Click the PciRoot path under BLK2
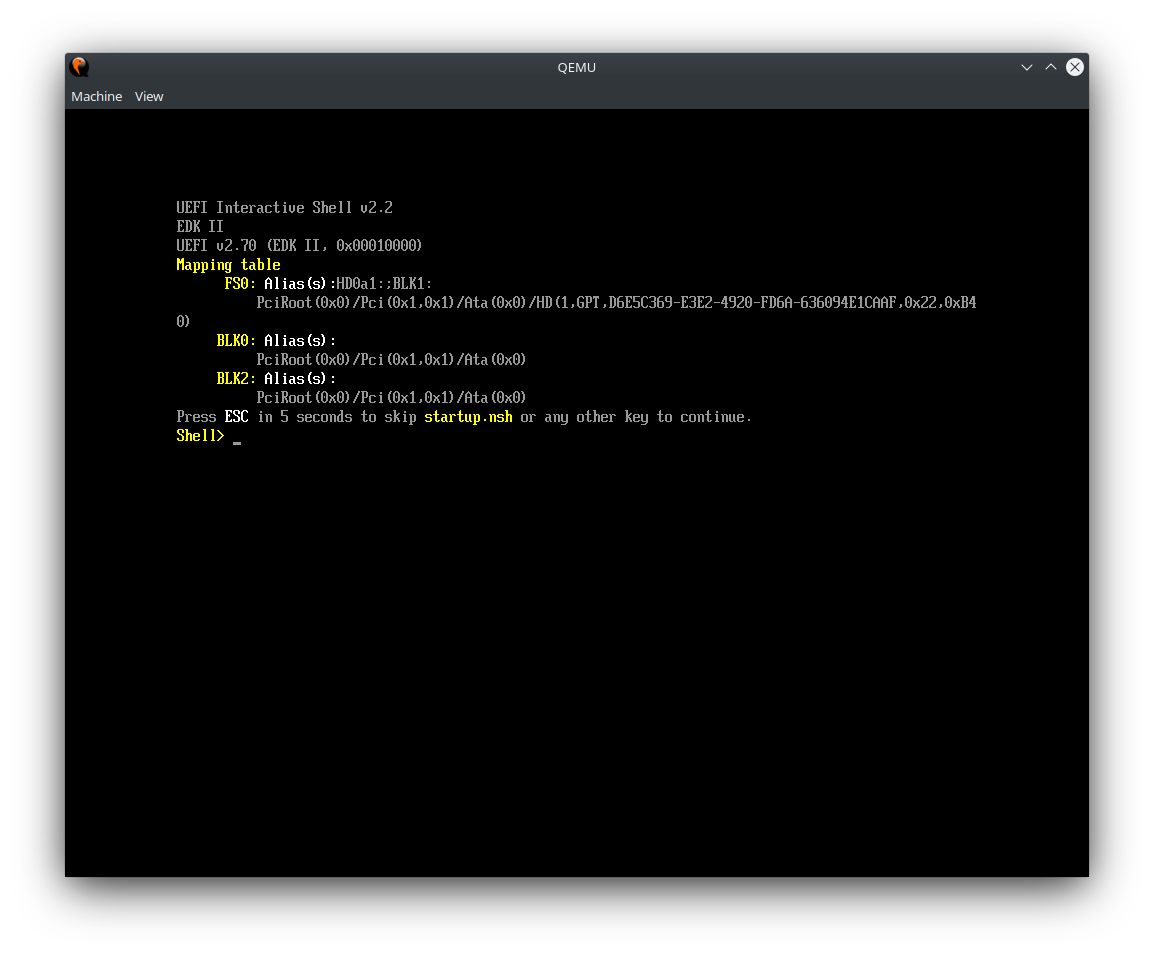Screen dimensions: 1154x954 (x=391, y=398)
